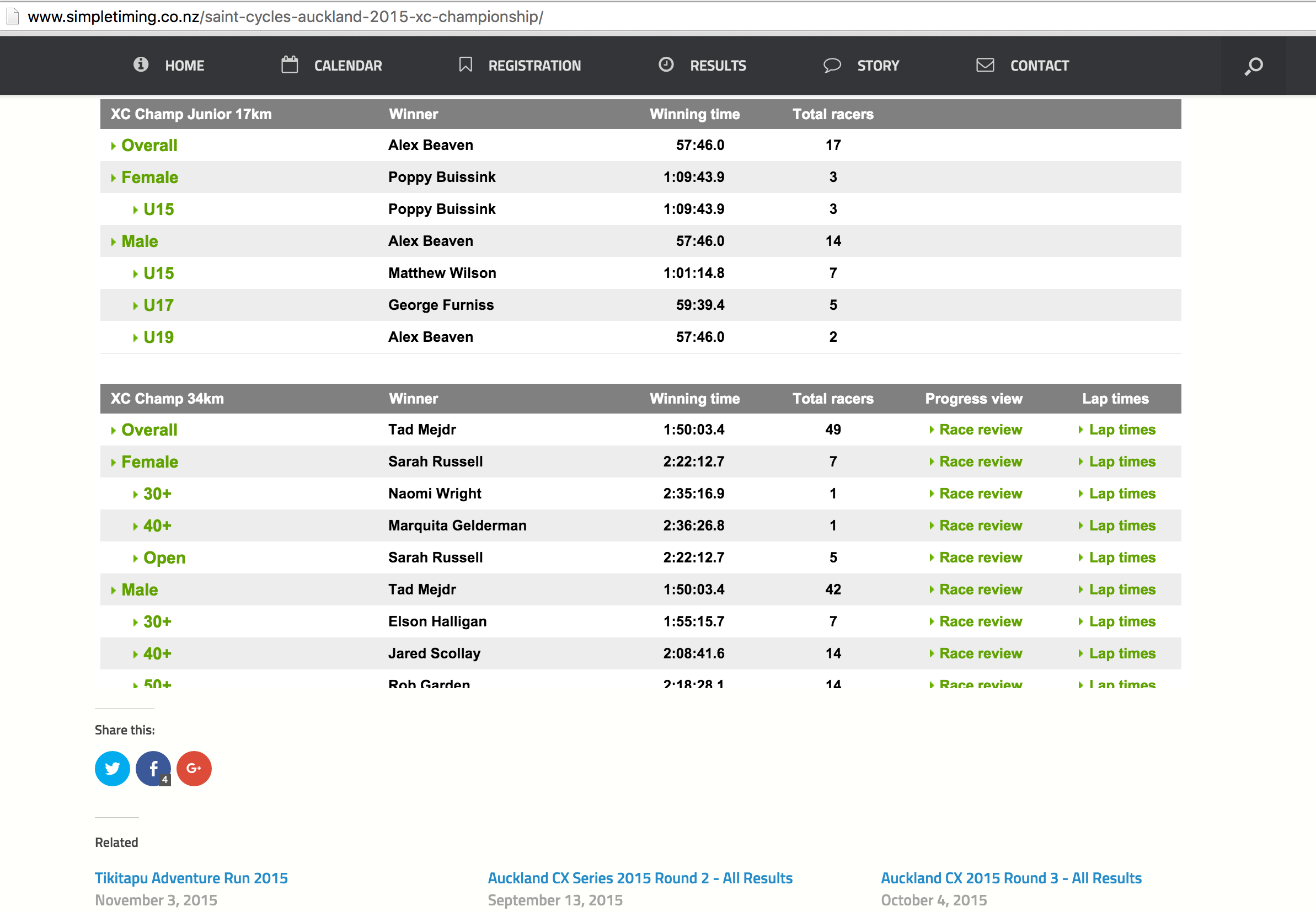Click the Home info circle icon
This screenshot has height=912, width=1316.
pos(141,65)
